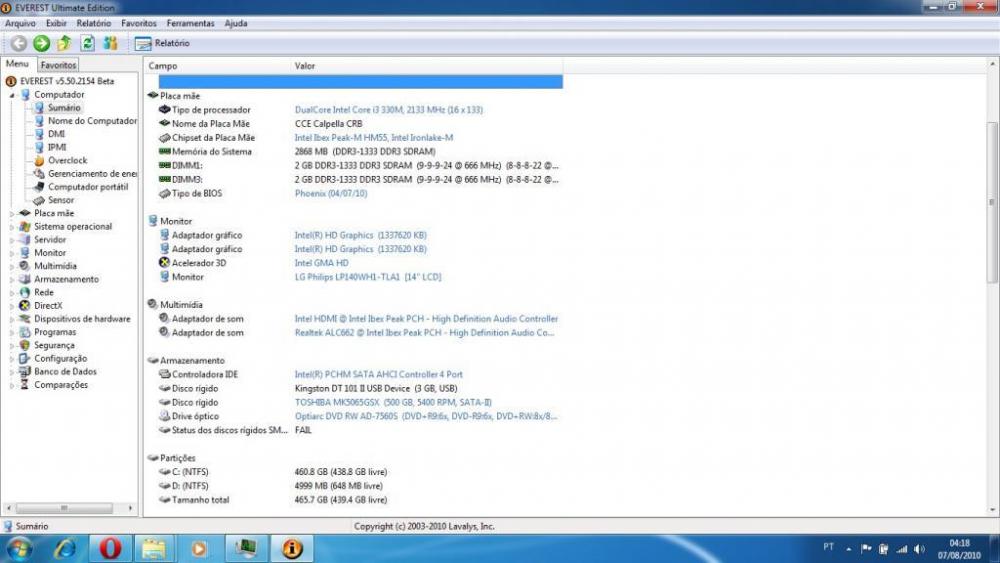Open the Users toolbar icon
This screenshot has width=1000, height=563.
(110, 43)
